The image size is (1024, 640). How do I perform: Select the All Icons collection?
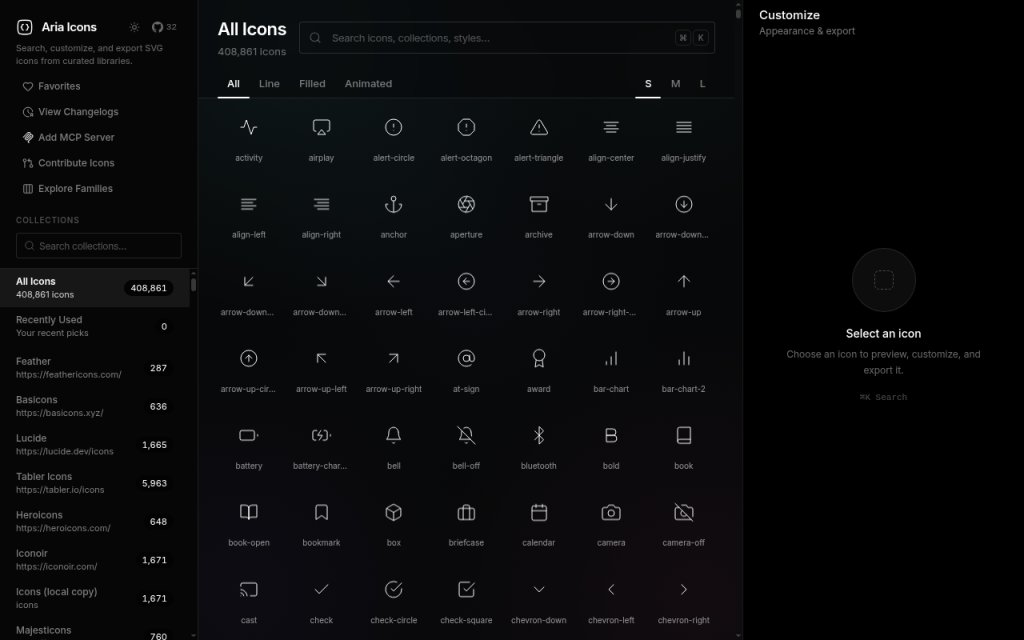pyautogui.click(x=95, y=287)
